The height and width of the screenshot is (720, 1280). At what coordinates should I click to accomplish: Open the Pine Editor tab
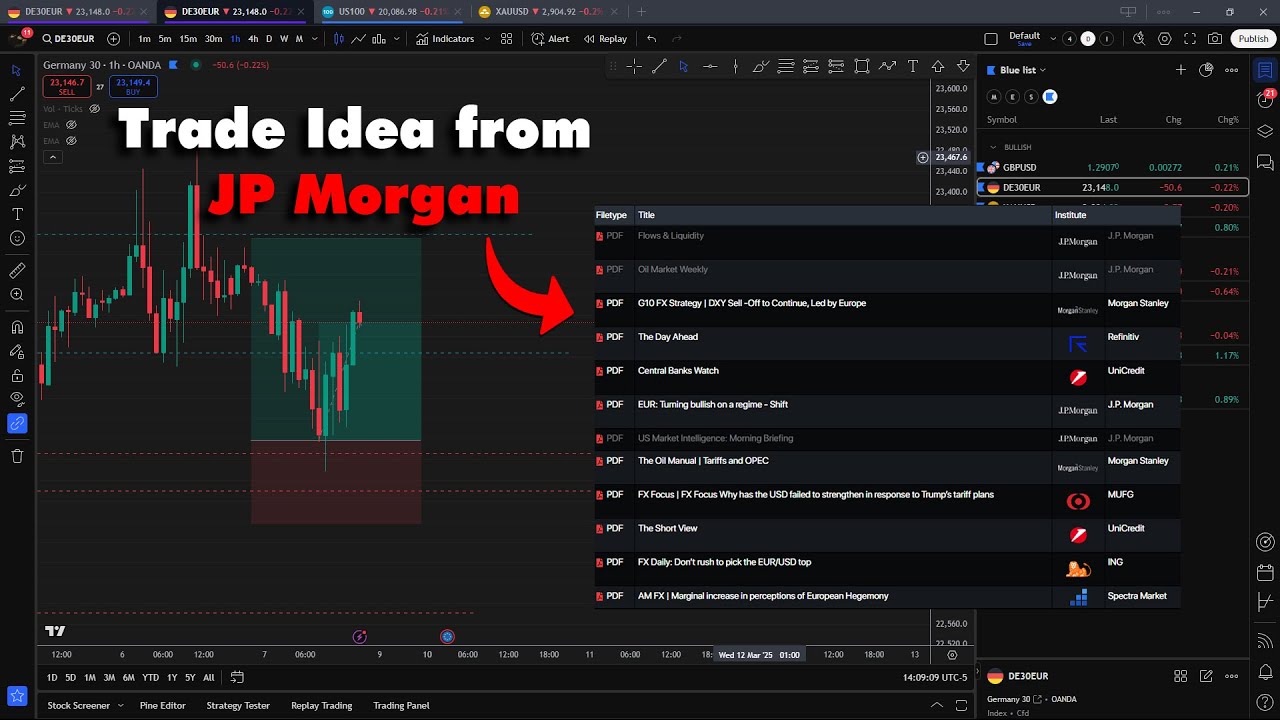click(x=163, y=705)
